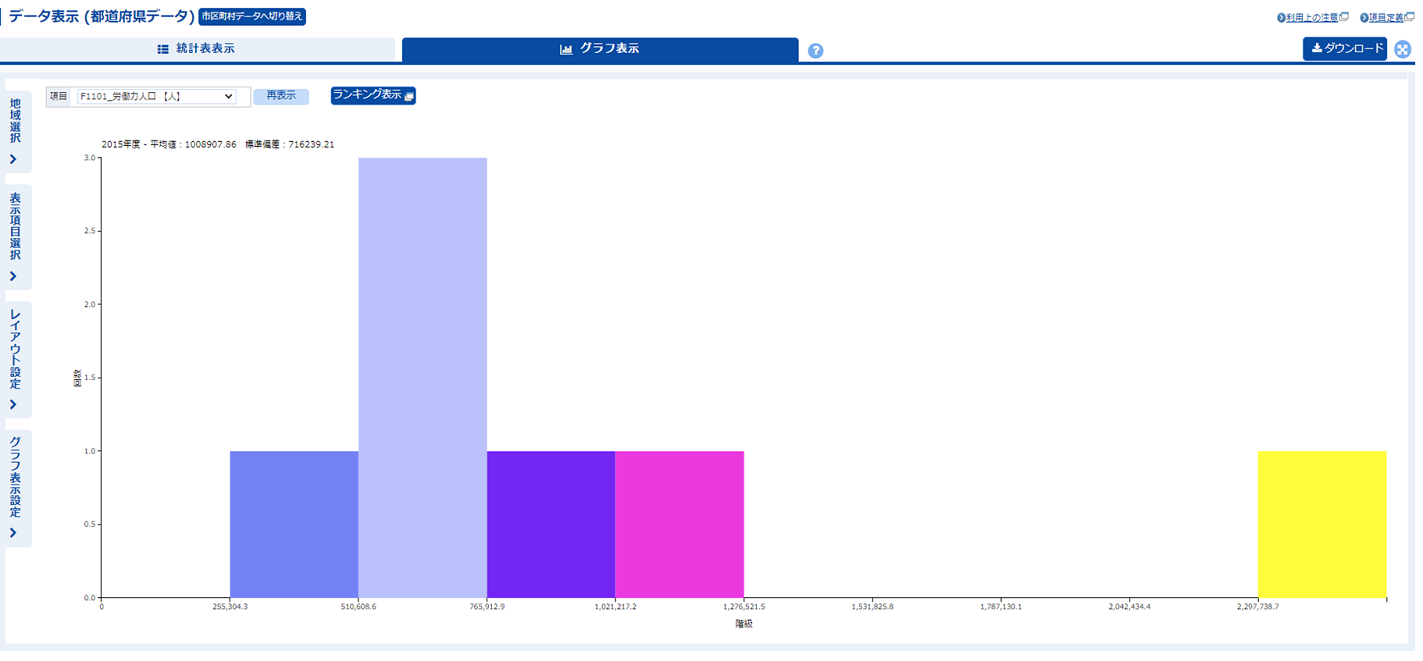Click the x-axis label 1,787,130.1

(x=1001, y=607)
